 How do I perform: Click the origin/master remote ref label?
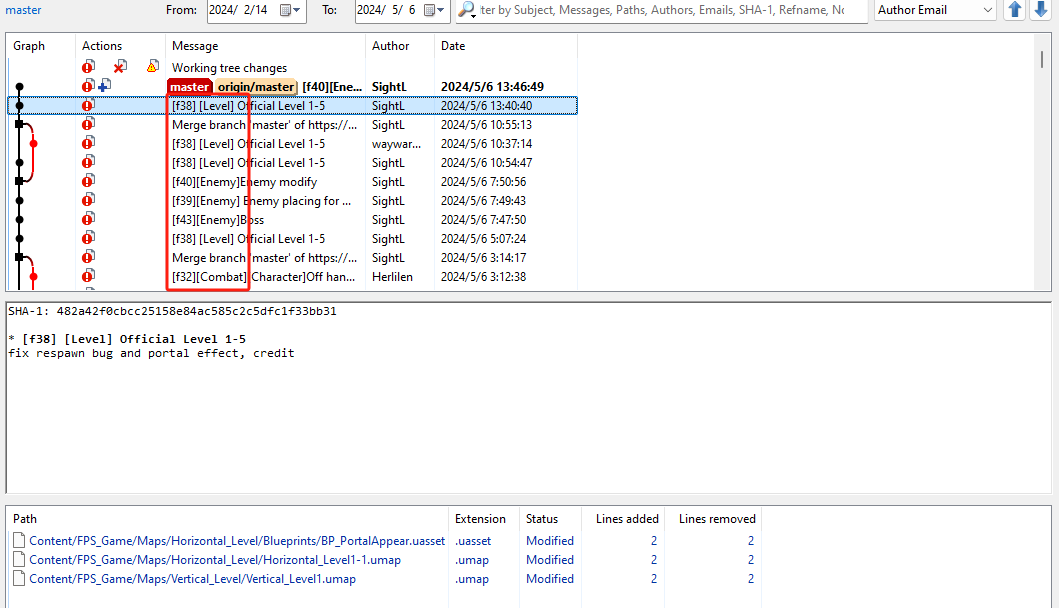(x=256, y=86)
